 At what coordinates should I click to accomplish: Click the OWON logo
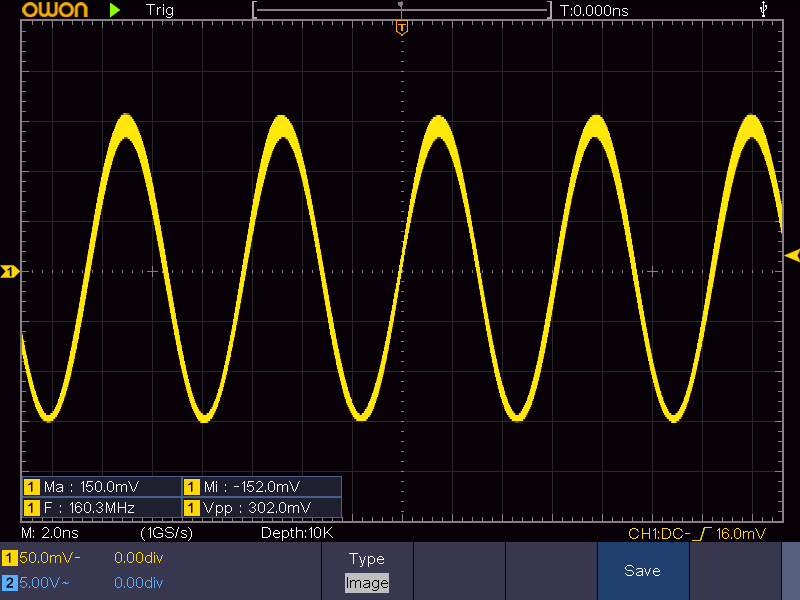55,10
